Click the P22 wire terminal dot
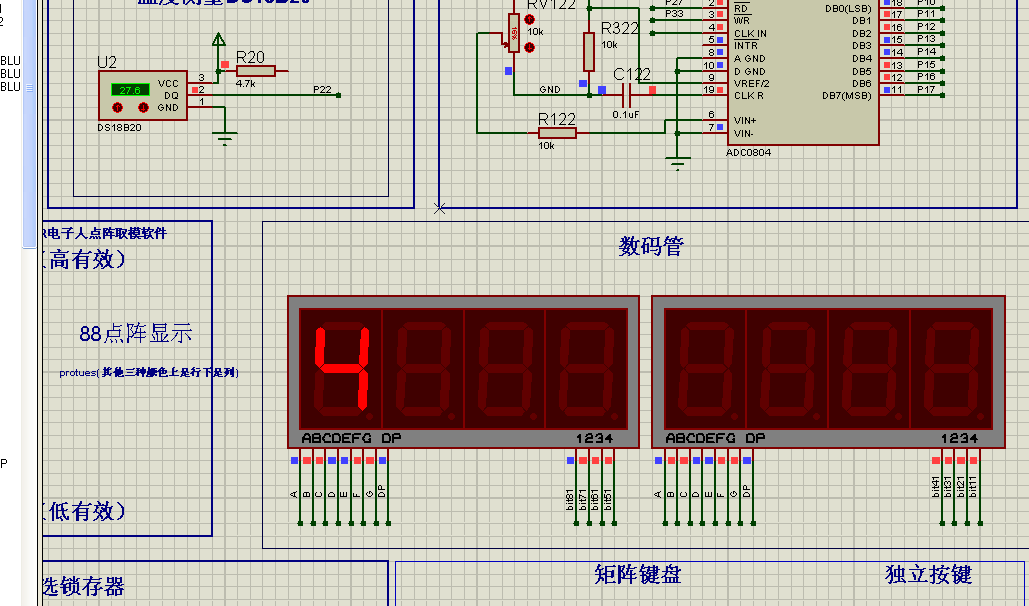1029x606 pixels. 338,96
